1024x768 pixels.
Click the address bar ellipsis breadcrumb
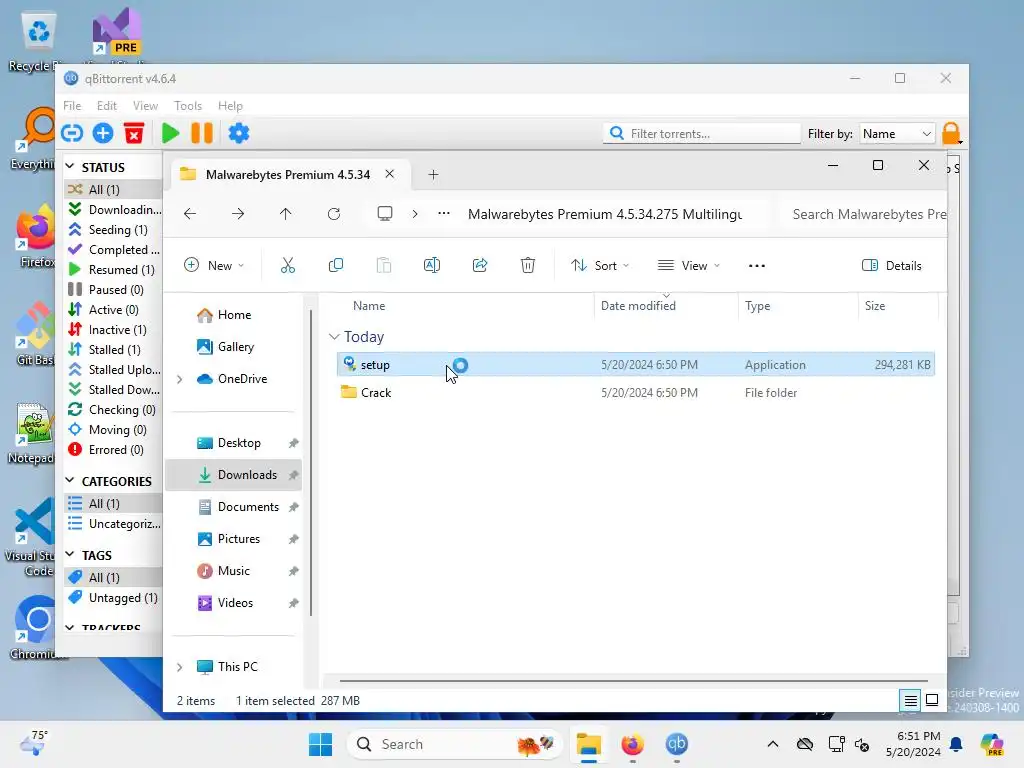click(444, 214)
